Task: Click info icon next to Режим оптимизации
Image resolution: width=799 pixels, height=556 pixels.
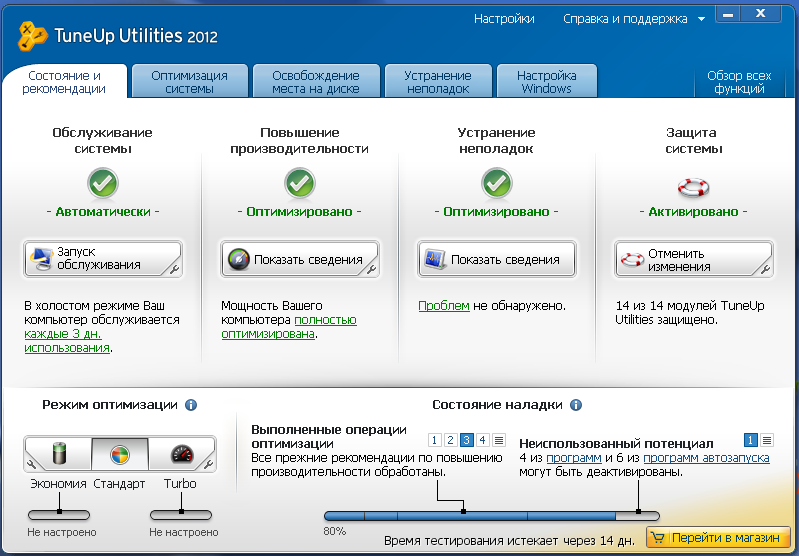Action: (191, 405)
